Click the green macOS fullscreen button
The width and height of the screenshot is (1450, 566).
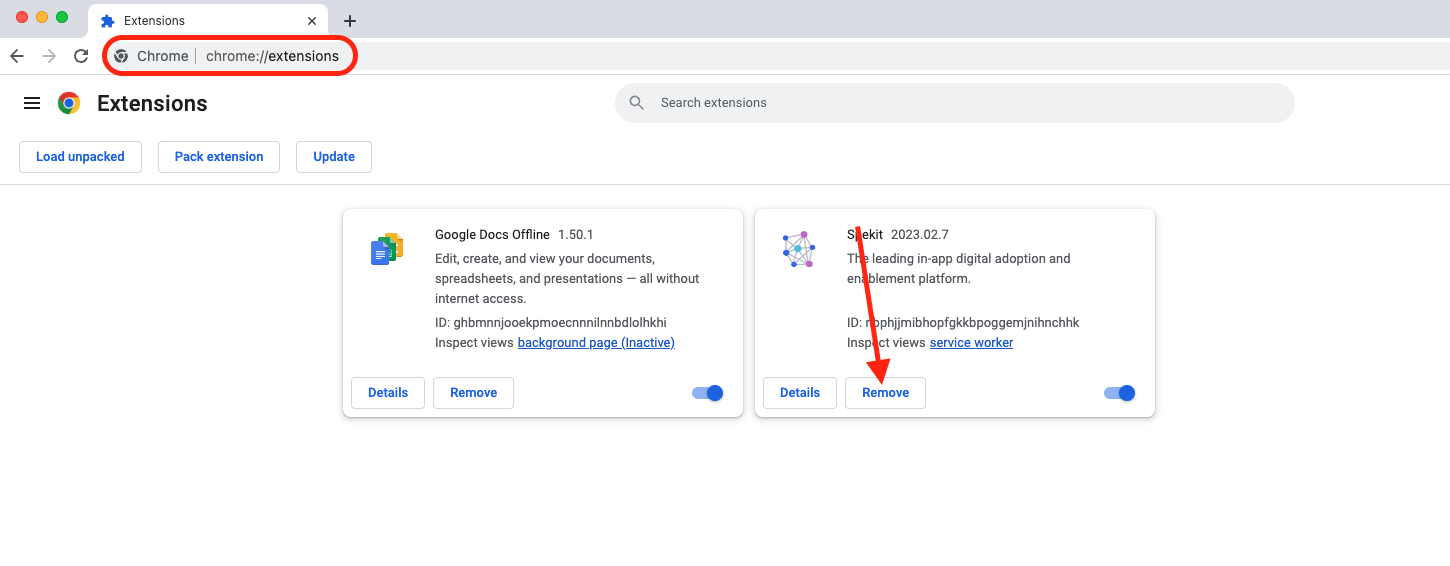click(x=62, y=17)
